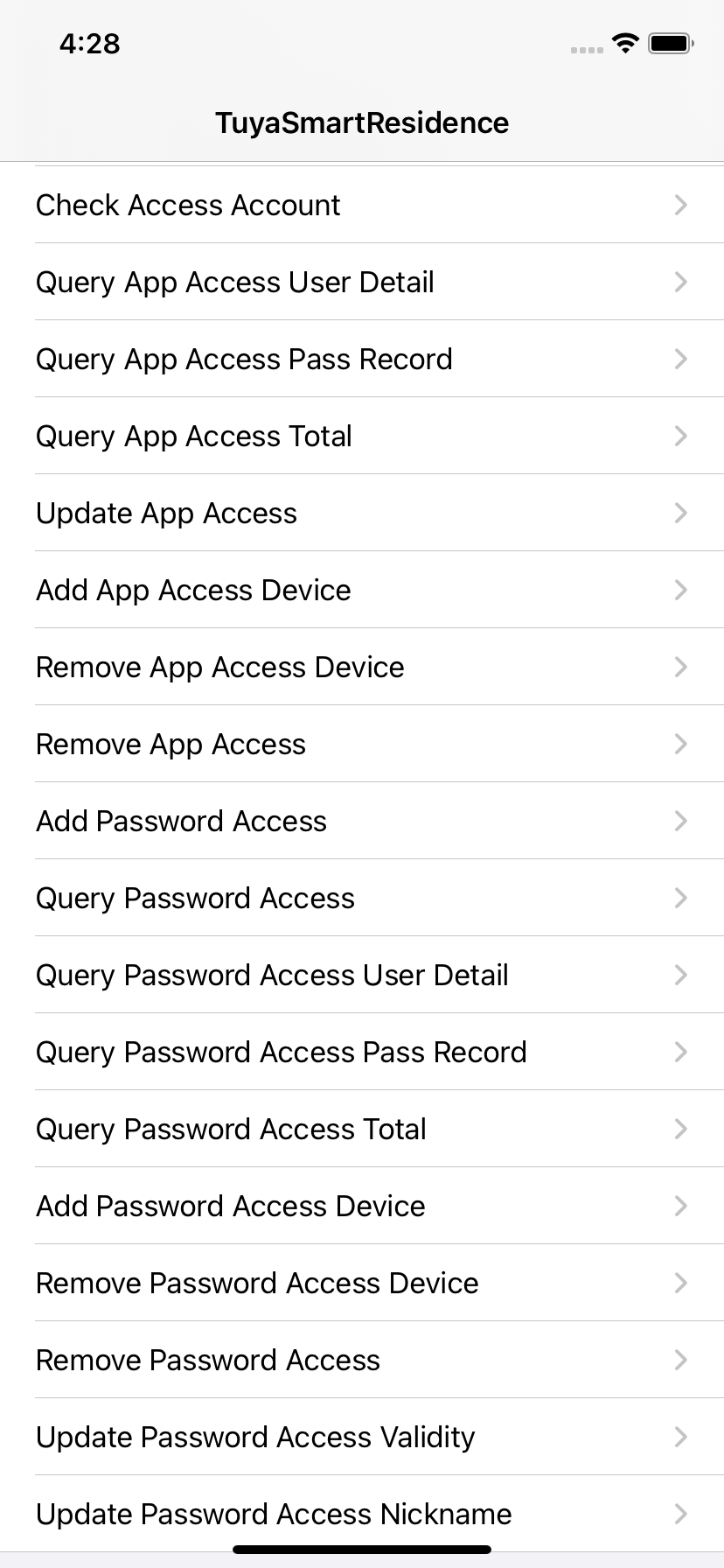
Task: Expand the Query Password Access Pass Record chevron
Action: pyautogui.click(x=681, y=1052)
